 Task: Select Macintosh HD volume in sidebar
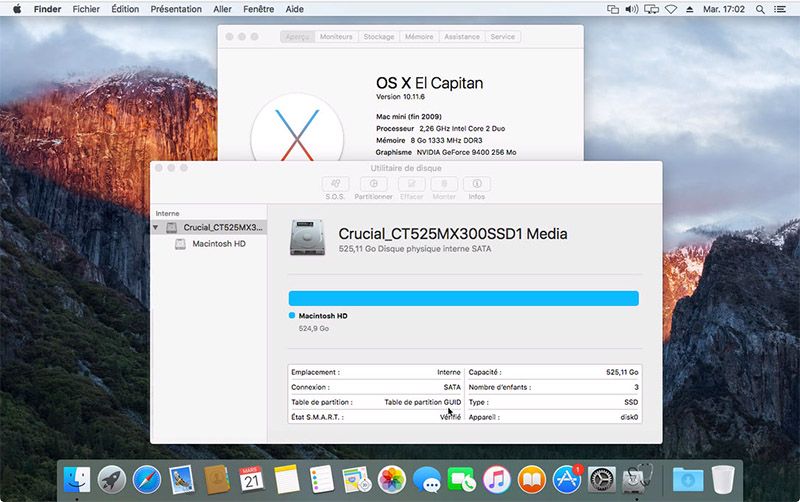pyautogui.click(x=218, y=244)
